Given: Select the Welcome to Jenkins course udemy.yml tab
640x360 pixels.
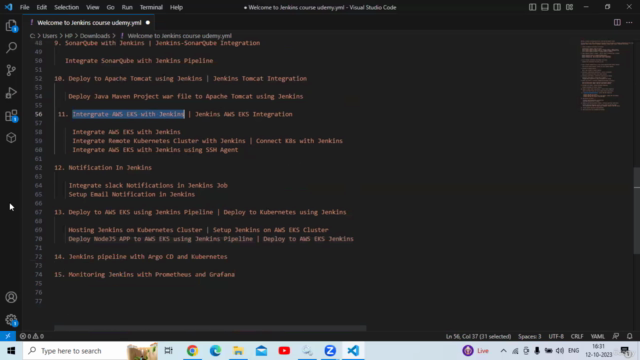Looking at the screenshot, I should tap(89, 22).
